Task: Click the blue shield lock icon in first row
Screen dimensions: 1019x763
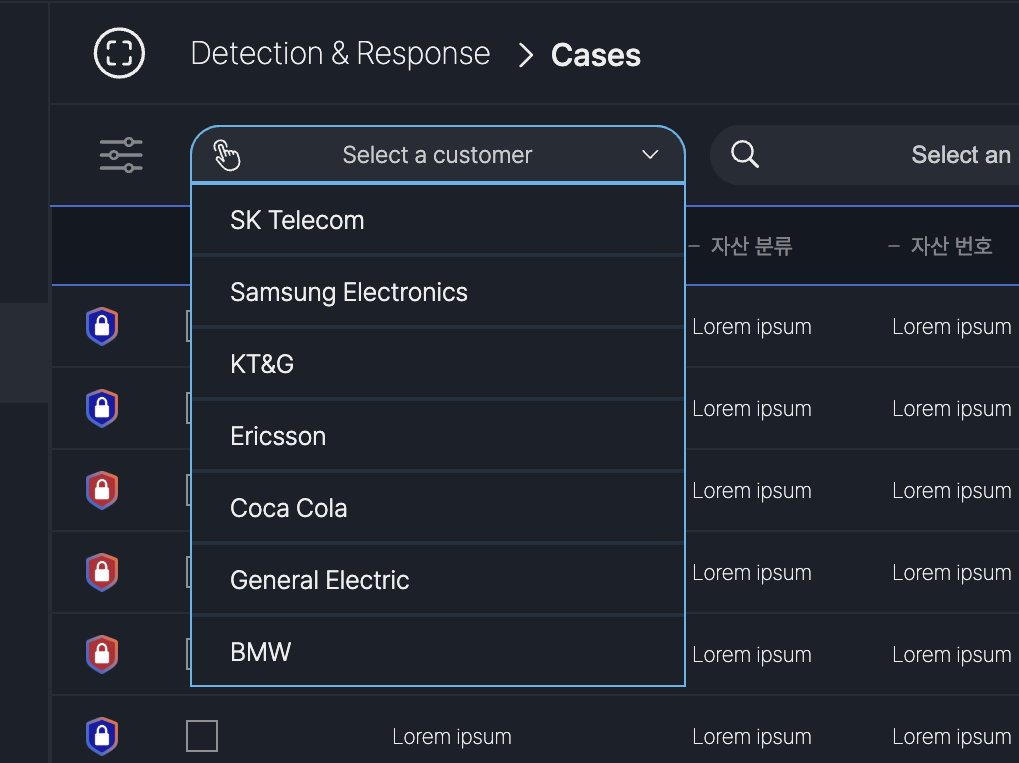Action: [101, 327]
